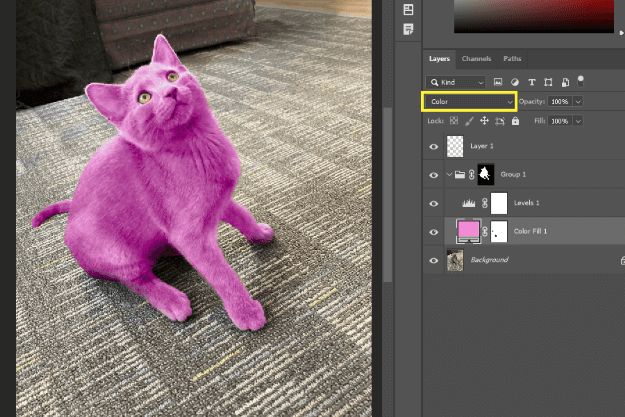This screenshot has width=625, height=417.
Task: Toggle the layer filtering switch
Action: (x=580, y=81)
